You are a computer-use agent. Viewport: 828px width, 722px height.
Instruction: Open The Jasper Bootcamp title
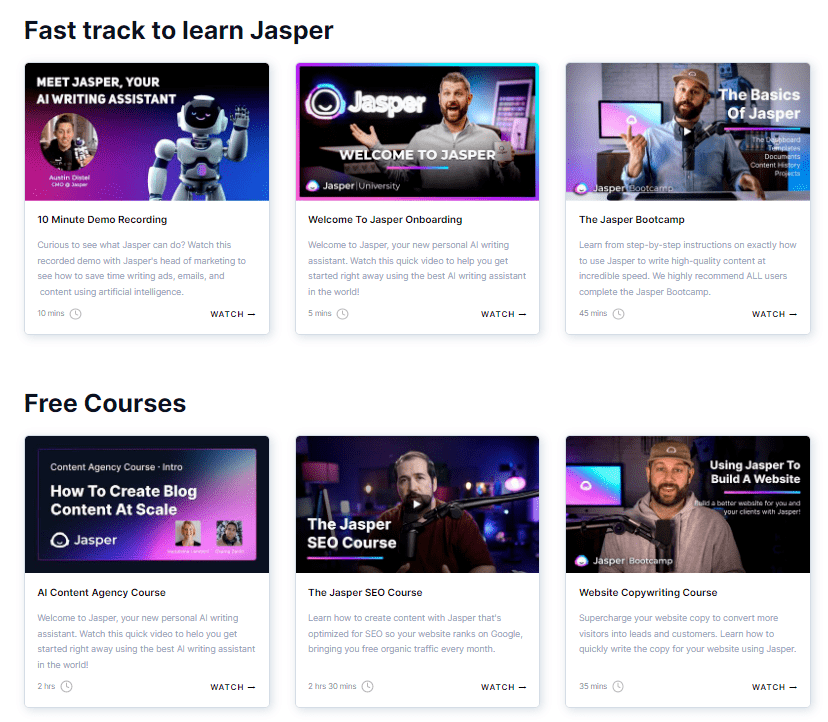(x=632, y=220)
